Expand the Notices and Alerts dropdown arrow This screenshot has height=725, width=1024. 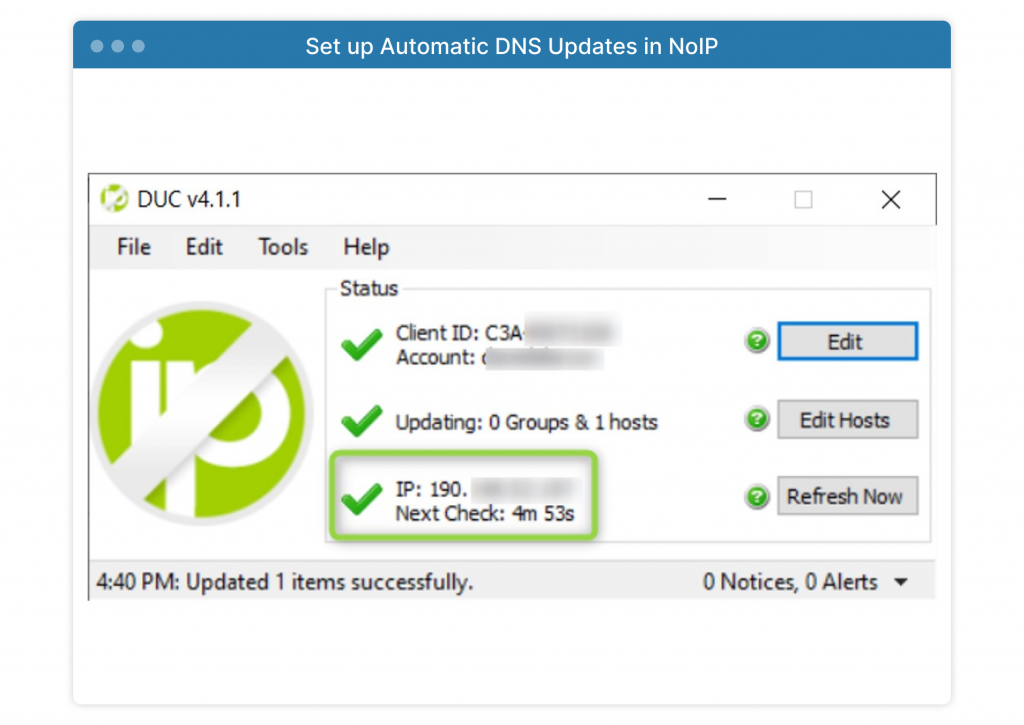[x=901, y=582]
